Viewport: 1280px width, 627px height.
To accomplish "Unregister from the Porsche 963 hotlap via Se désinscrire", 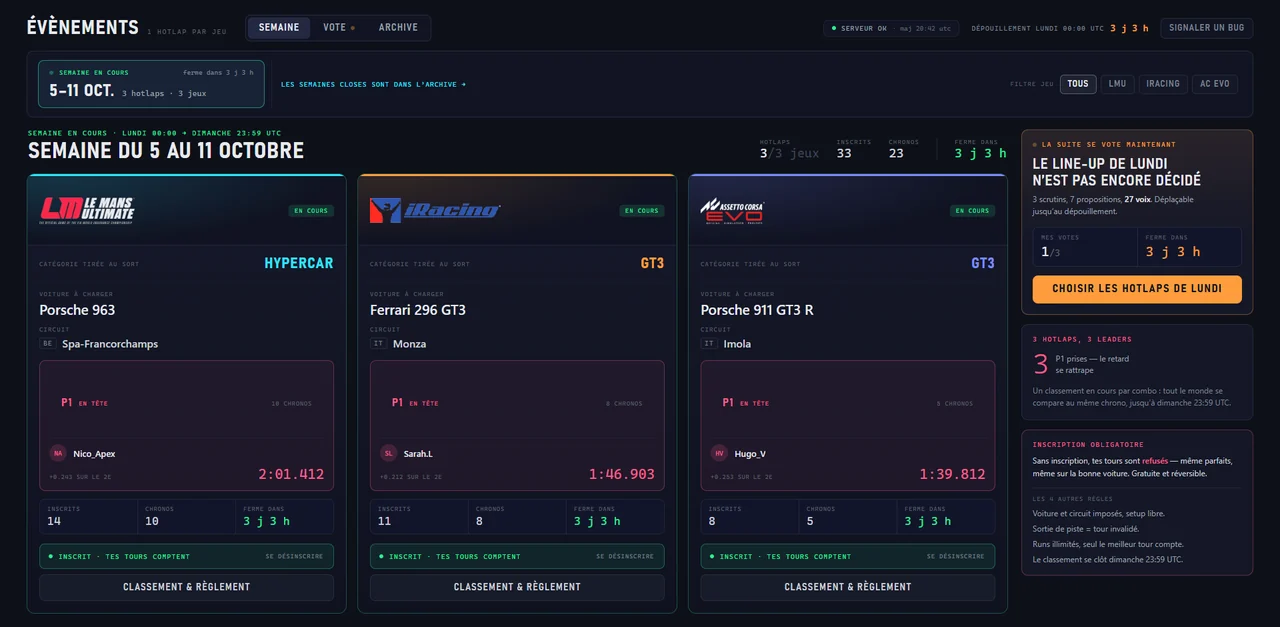I will tap(296, 556).
